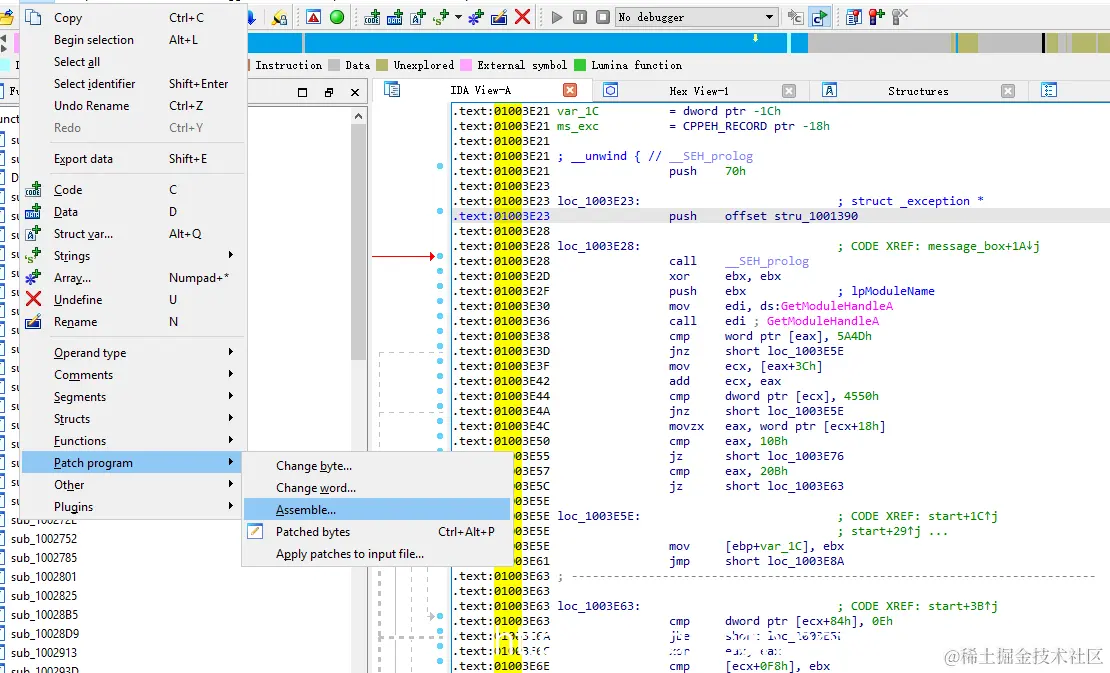Close the IDA View-A tab
This screenshot has height=673, width=1110.
tap(570, 91)
